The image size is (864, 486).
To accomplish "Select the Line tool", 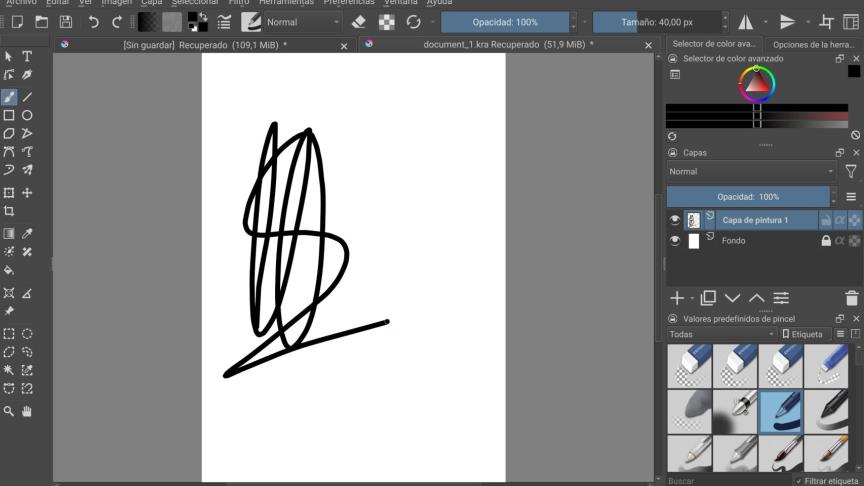I will (x=27, y=97).
